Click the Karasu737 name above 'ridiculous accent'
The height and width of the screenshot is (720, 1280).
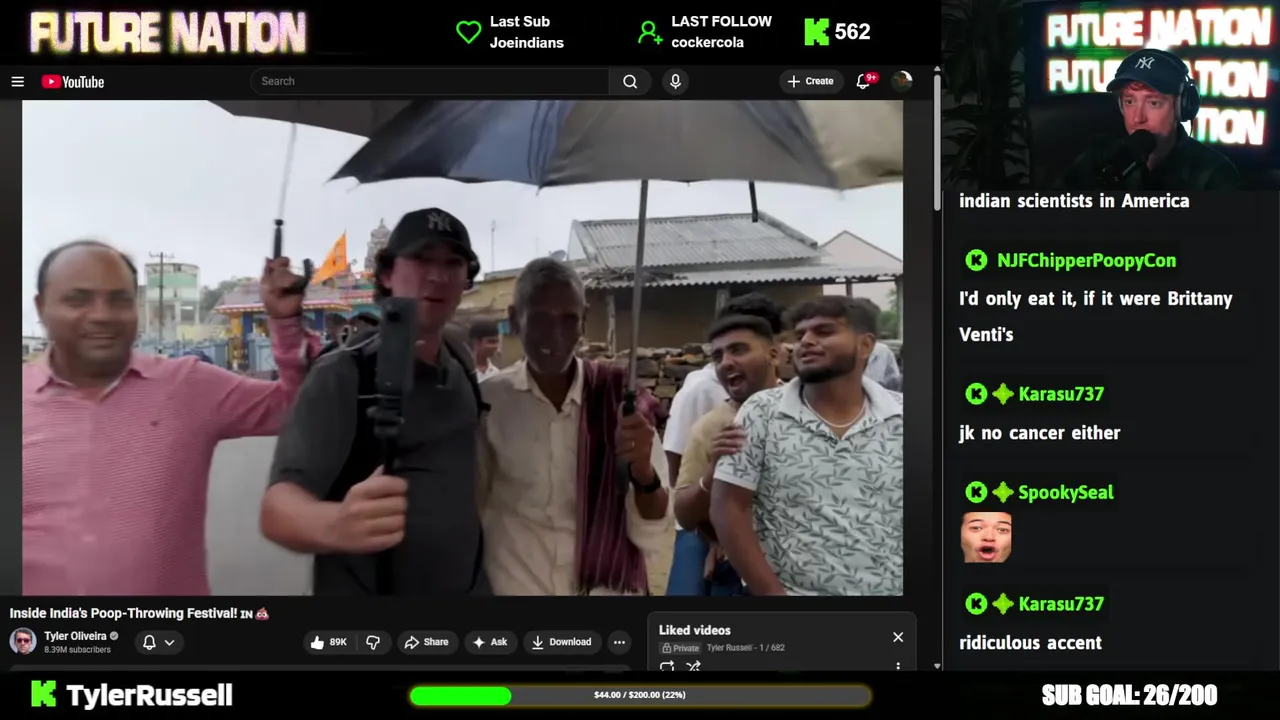point(1061,604)
